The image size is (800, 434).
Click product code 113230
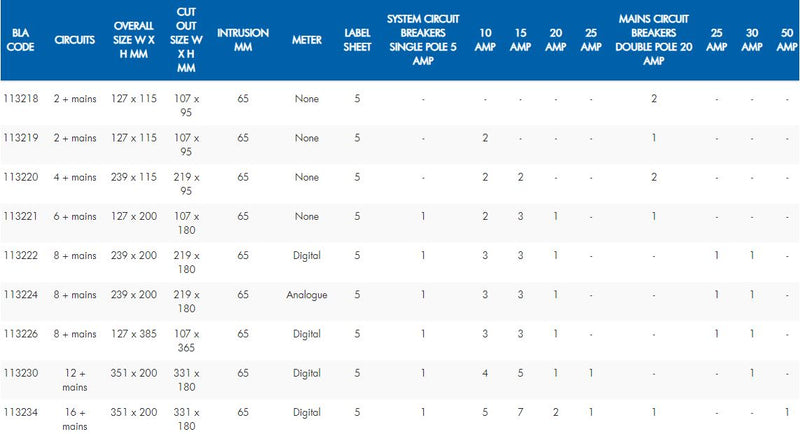click(20, 373)
